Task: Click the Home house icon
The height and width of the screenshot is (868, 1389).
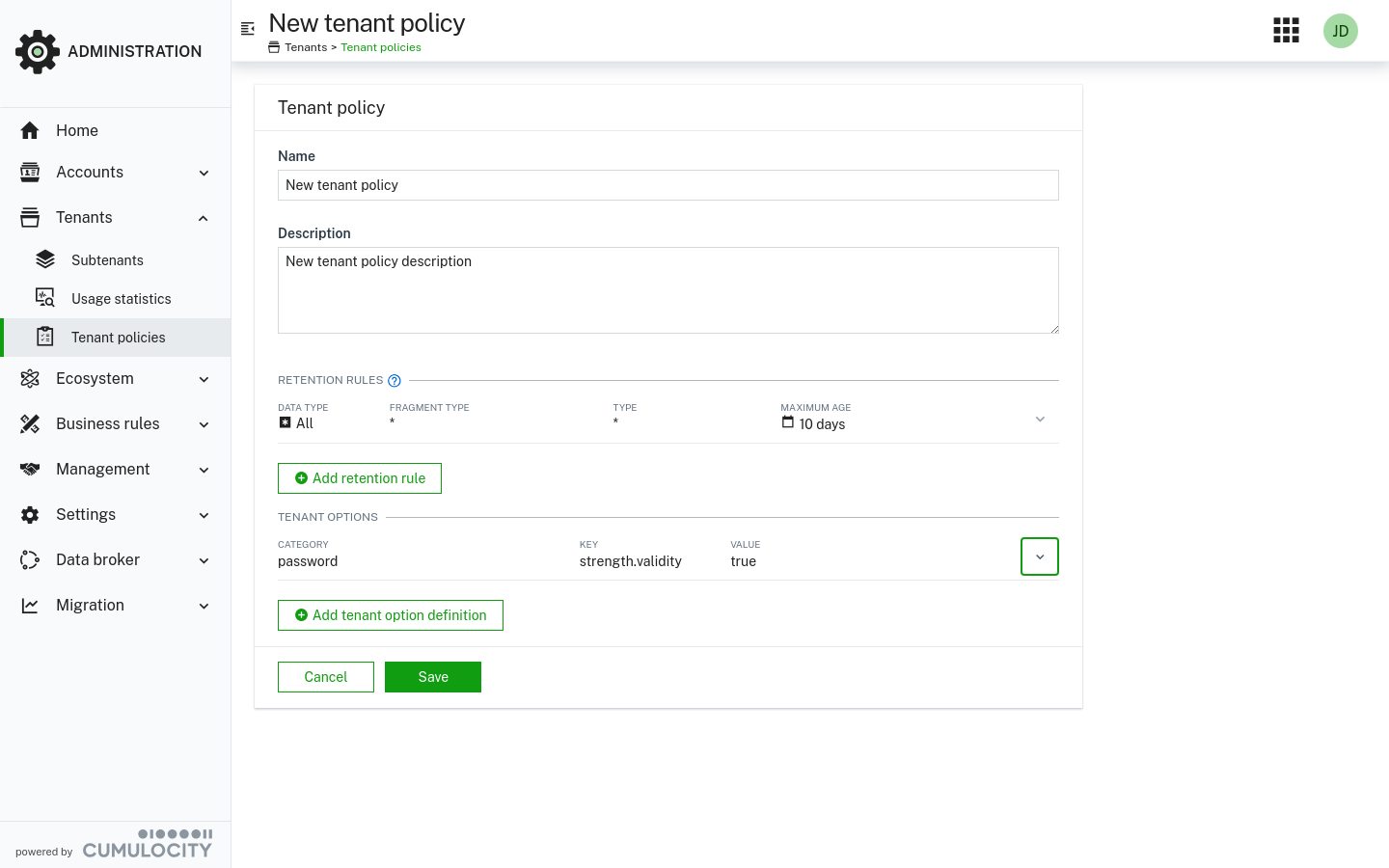Action: click(30, 130)
